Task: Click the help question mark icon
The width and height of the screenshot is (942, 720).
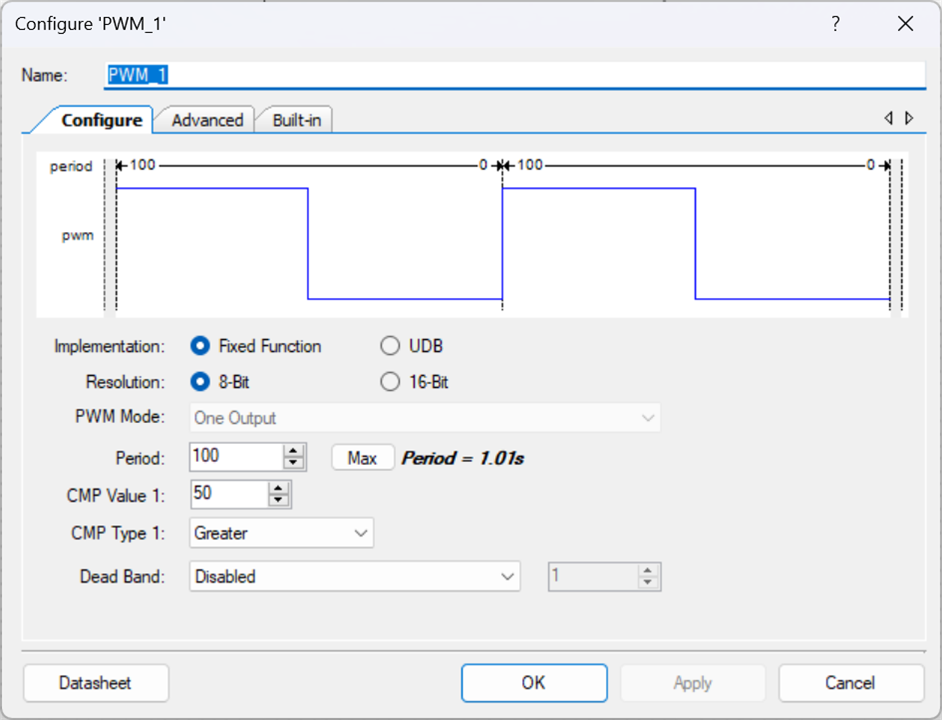Action: (835, 25)
